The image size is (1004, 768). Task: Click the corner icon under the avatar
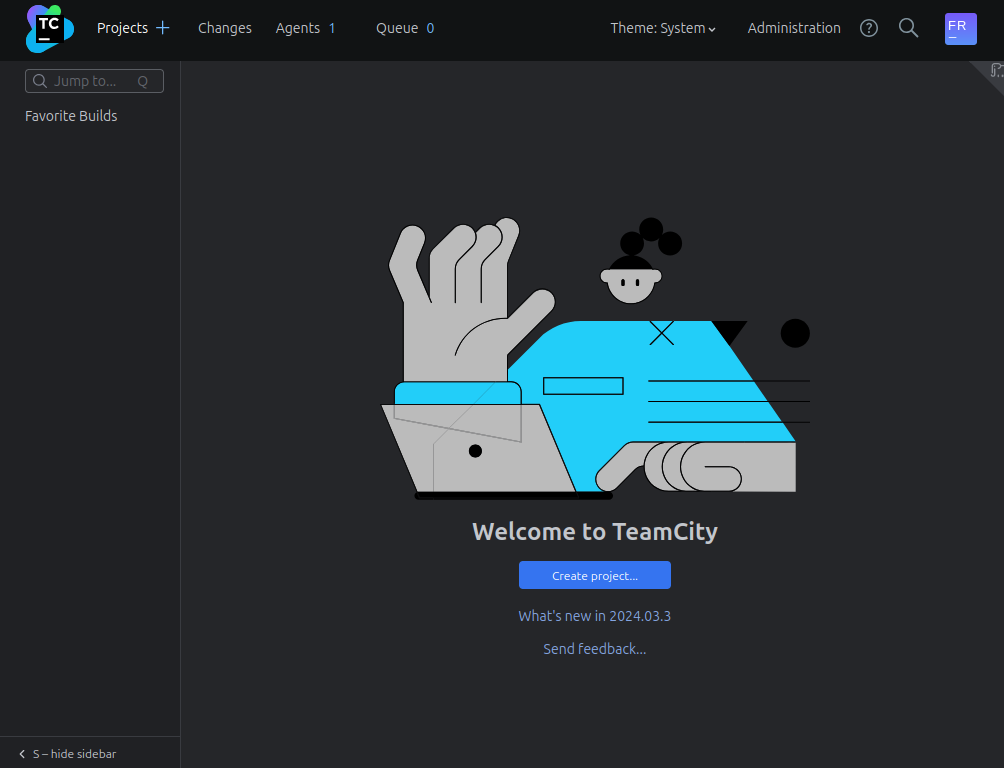point(995,70)
